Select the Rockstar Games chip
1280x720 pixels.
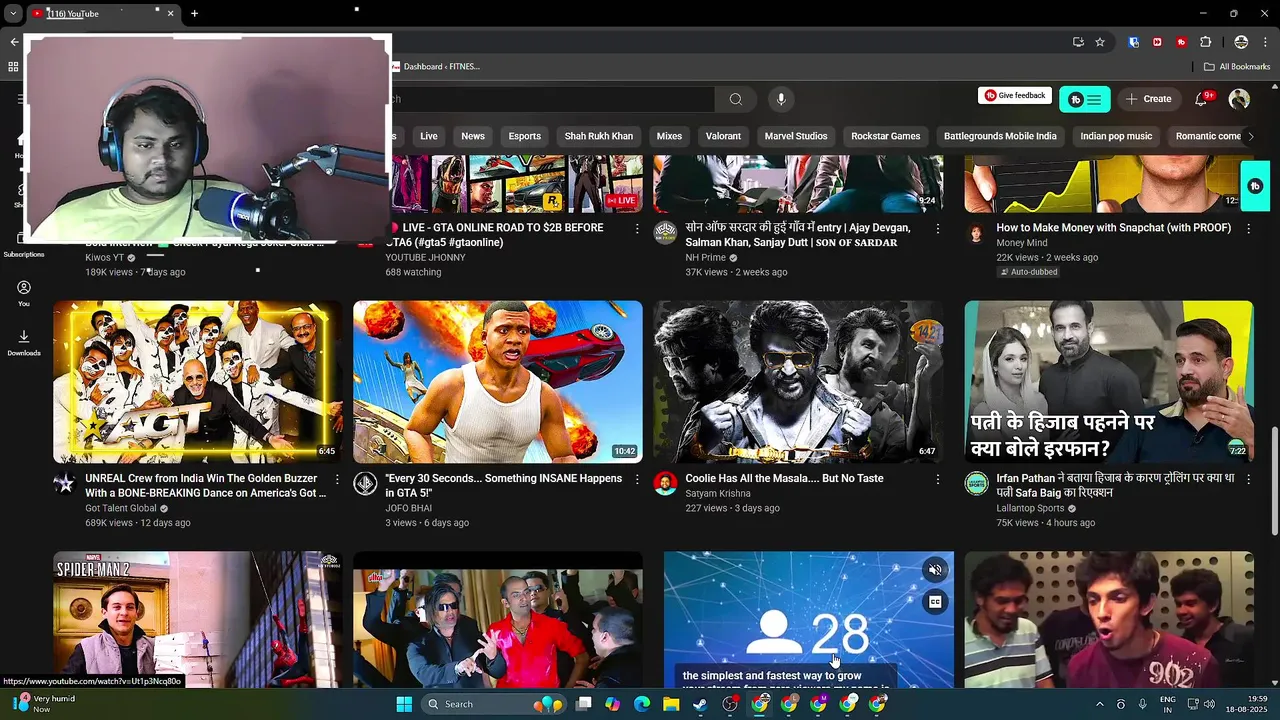(886, 136)
